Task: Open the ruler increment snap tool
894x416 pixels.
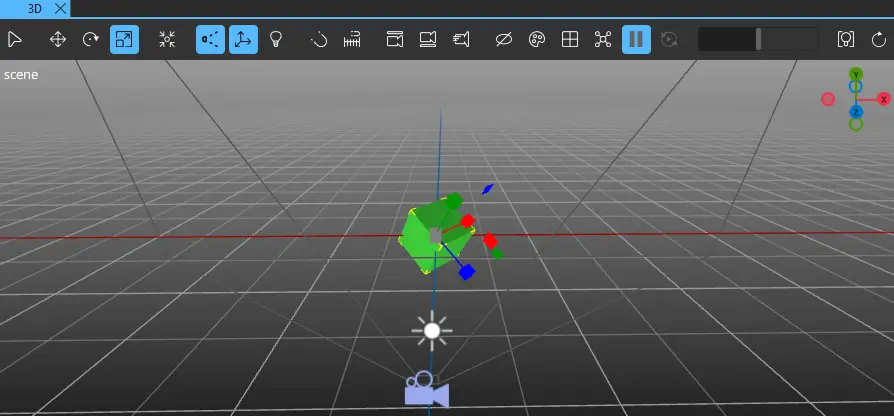Action: (352, 40)
